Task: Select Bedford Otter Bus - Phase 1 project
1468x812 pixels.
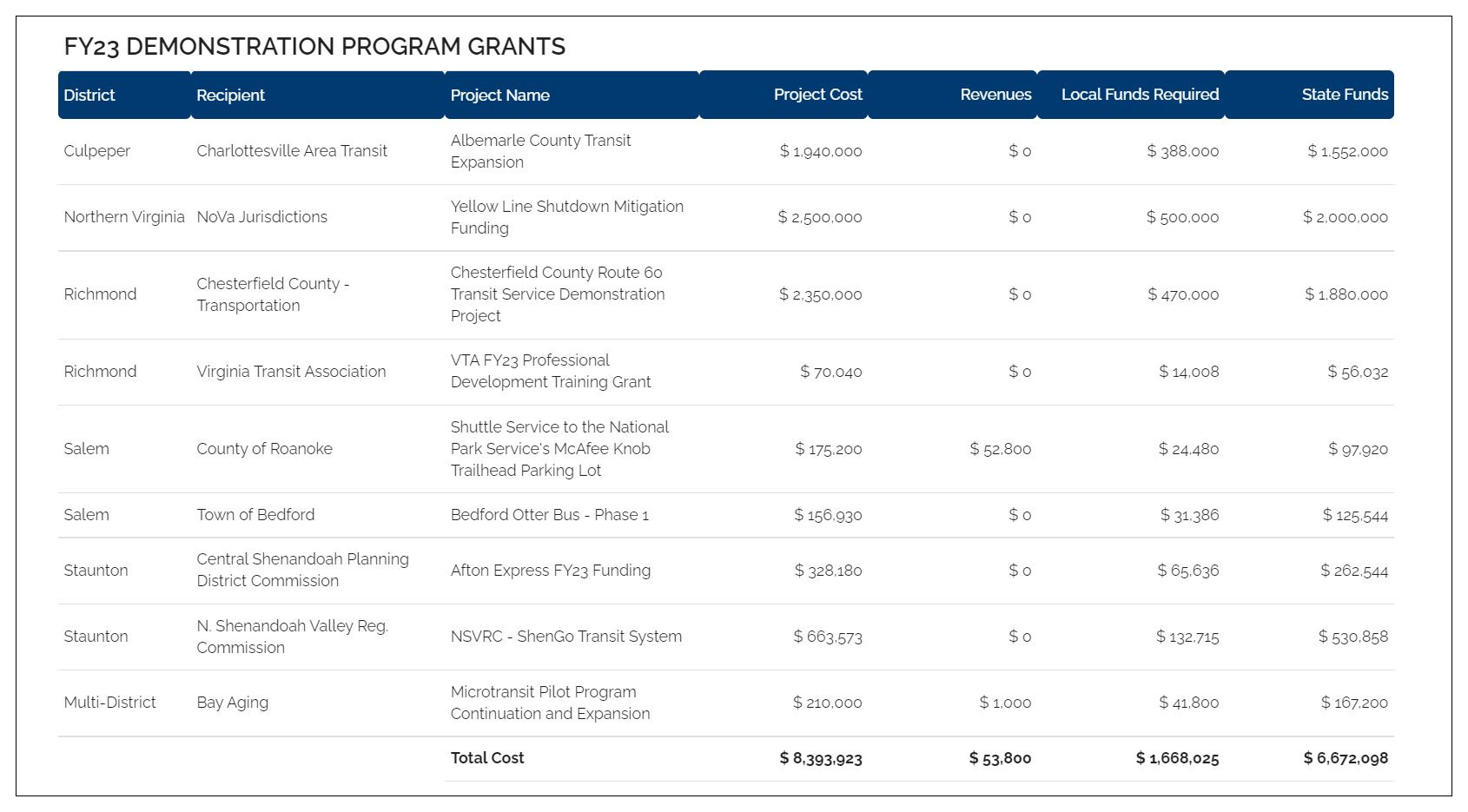Action: click(550, 515)
